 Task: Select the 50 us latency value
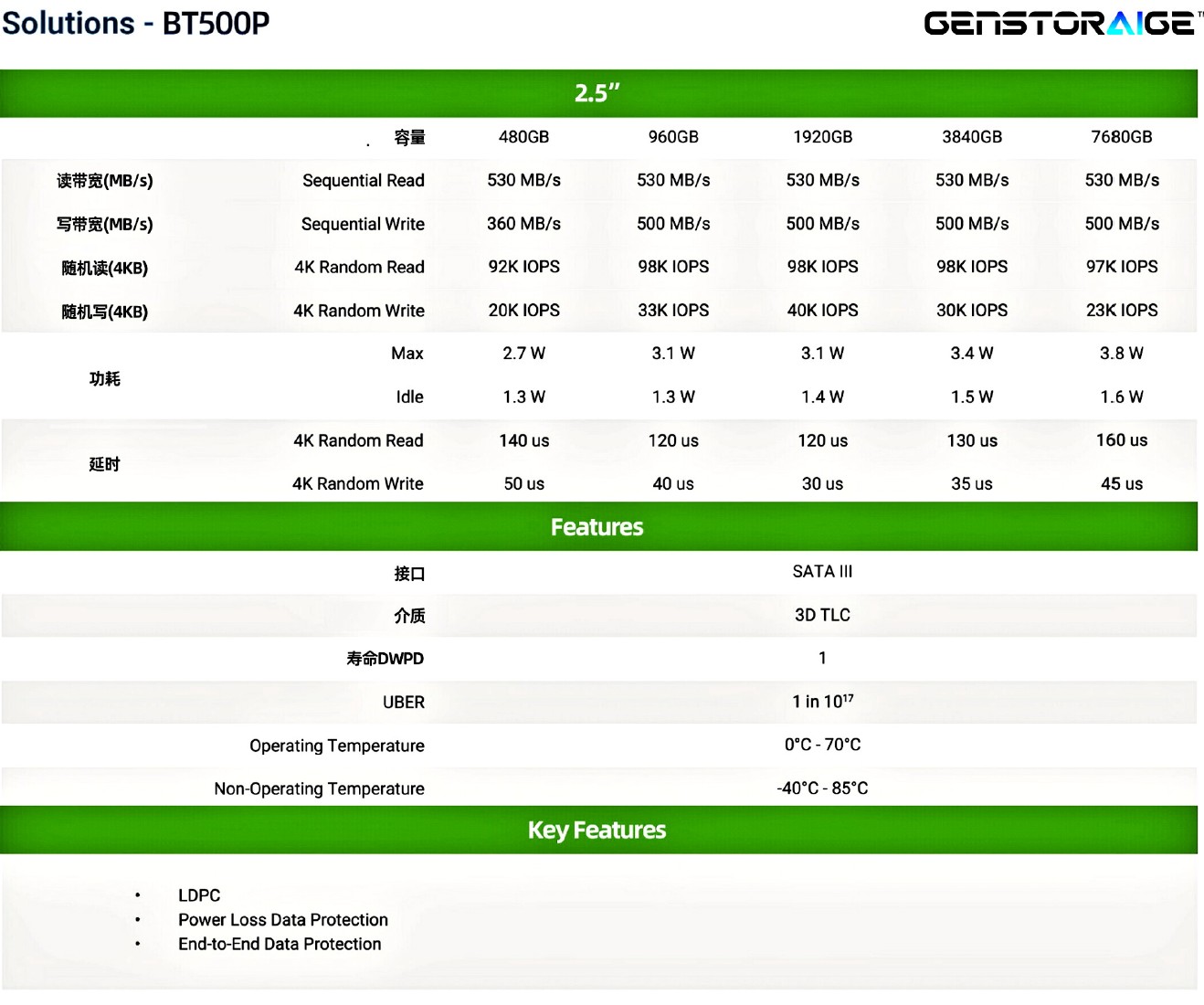coord(524,484)
